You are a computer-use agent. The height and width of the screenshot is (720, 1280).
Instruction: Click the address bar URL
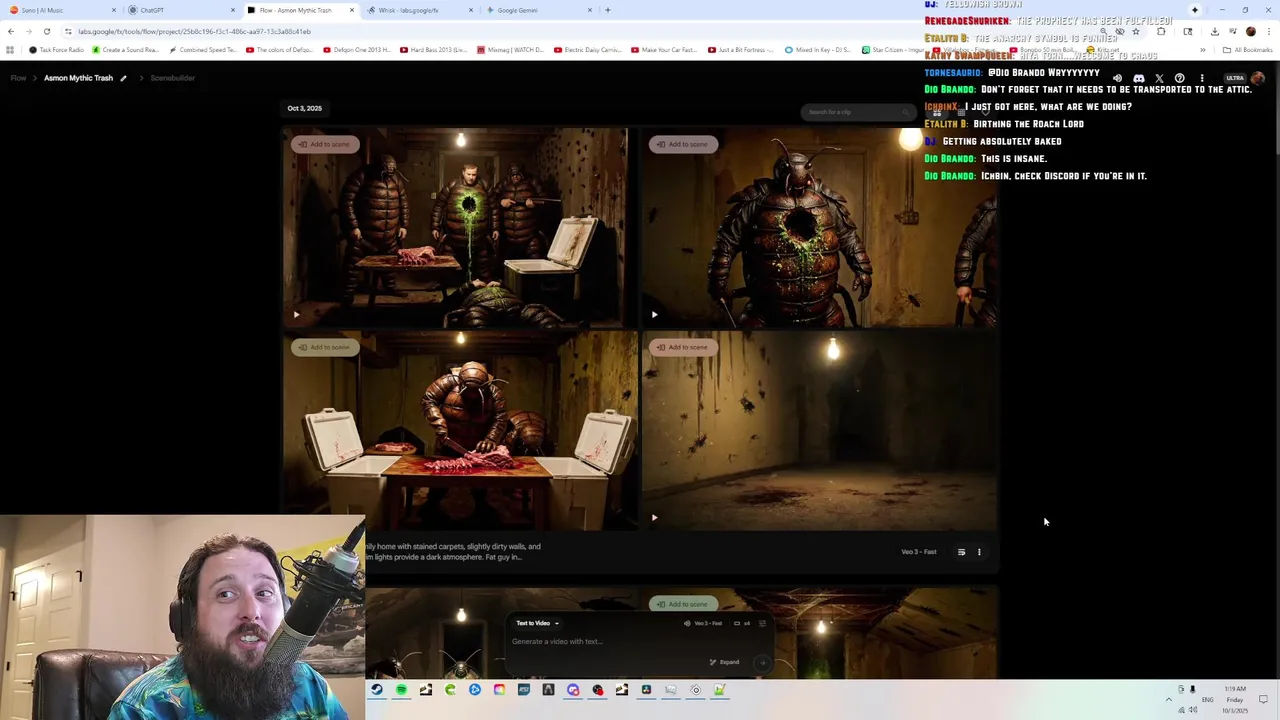click(194, 31)
